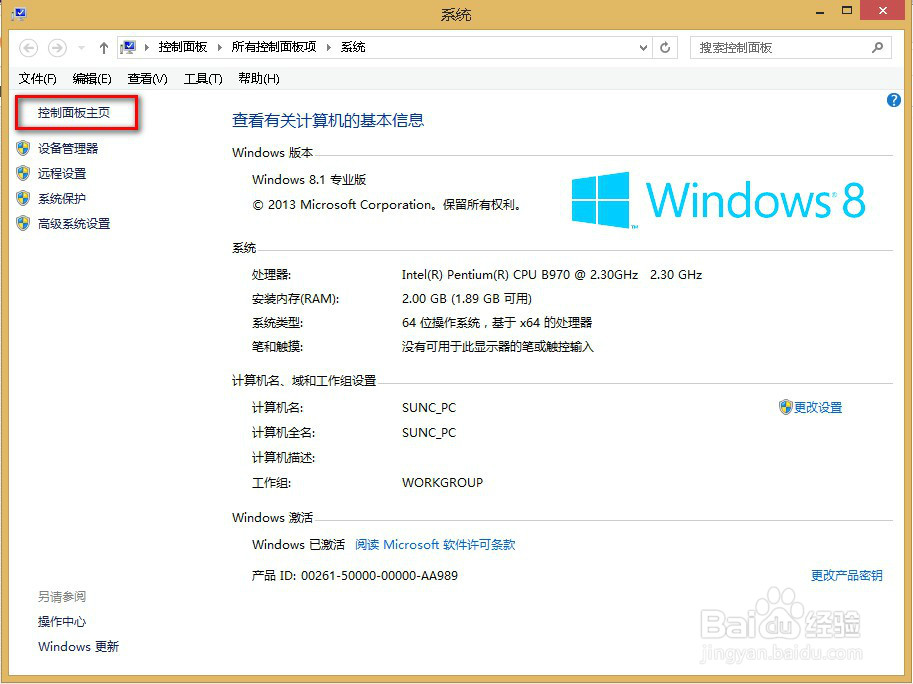The width and height of the screenshot is (913, 684).
Task: Click the back navigation arrow
Action: coord(29,47)
